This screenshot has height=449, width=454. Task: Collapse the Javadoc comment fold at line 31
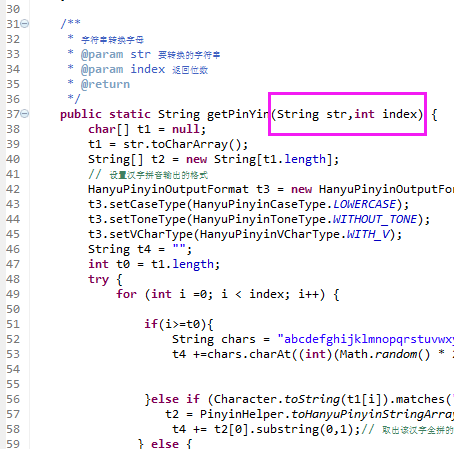coord(25,24)
